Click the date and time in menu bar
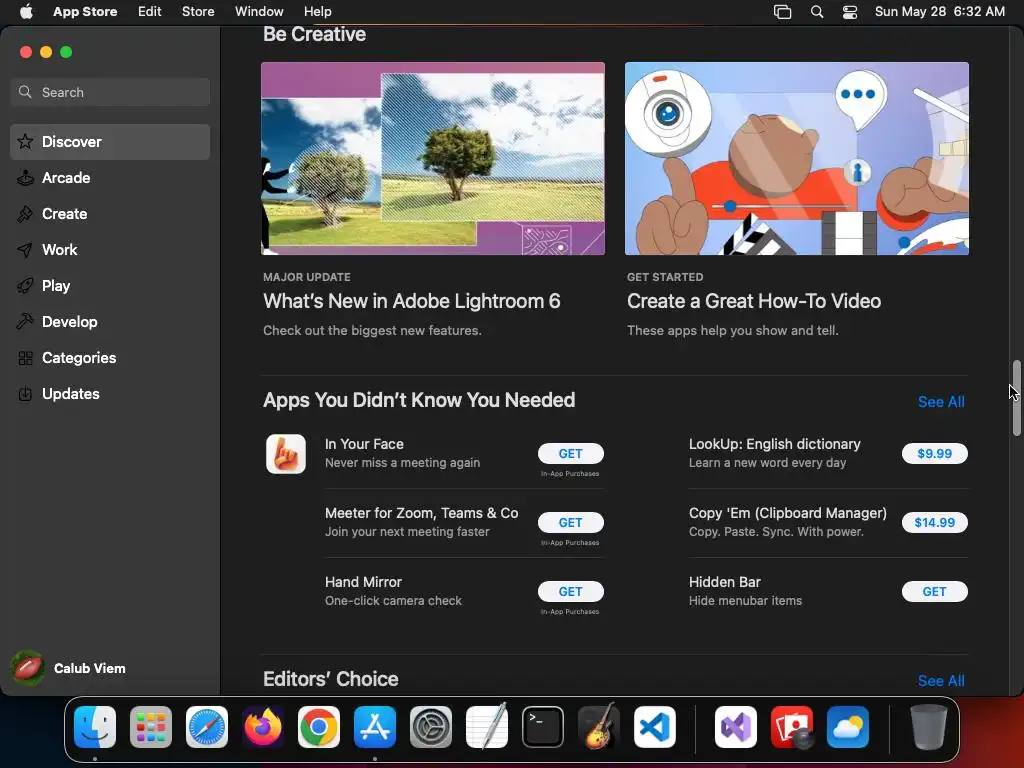 tap(940, 12)
